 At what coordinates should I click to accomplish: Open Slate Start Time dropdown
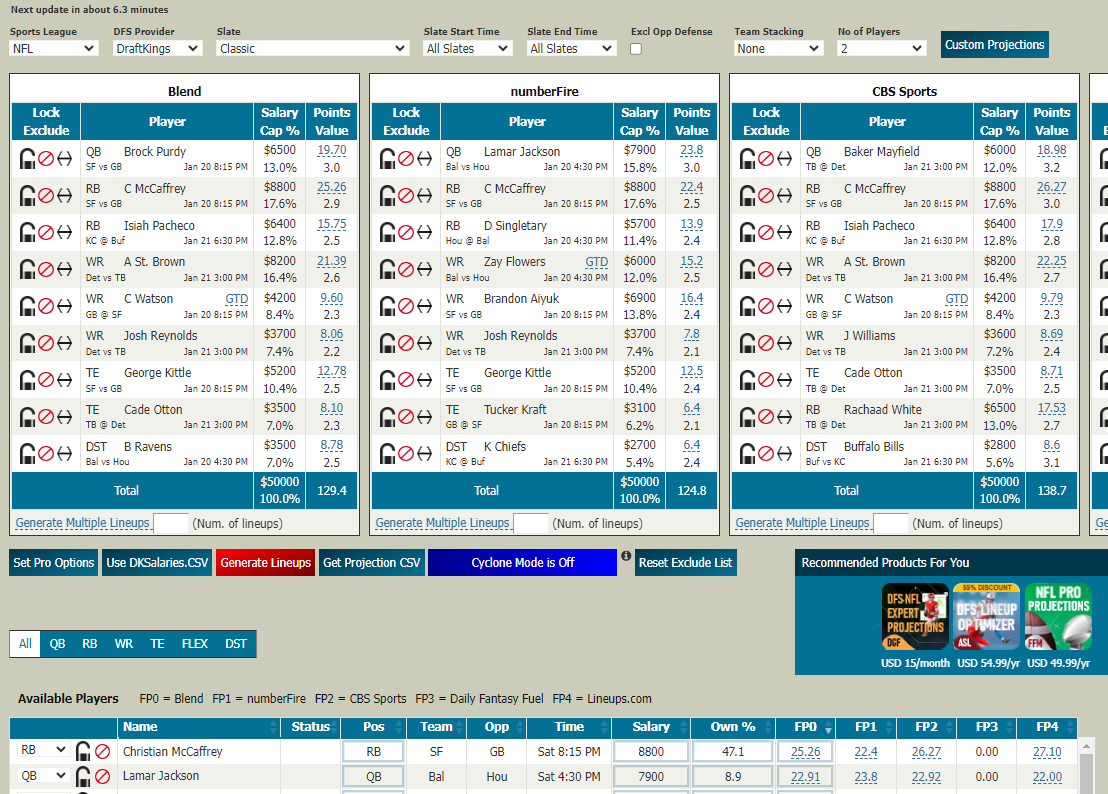pyautogui.click(x=468, y=48)
